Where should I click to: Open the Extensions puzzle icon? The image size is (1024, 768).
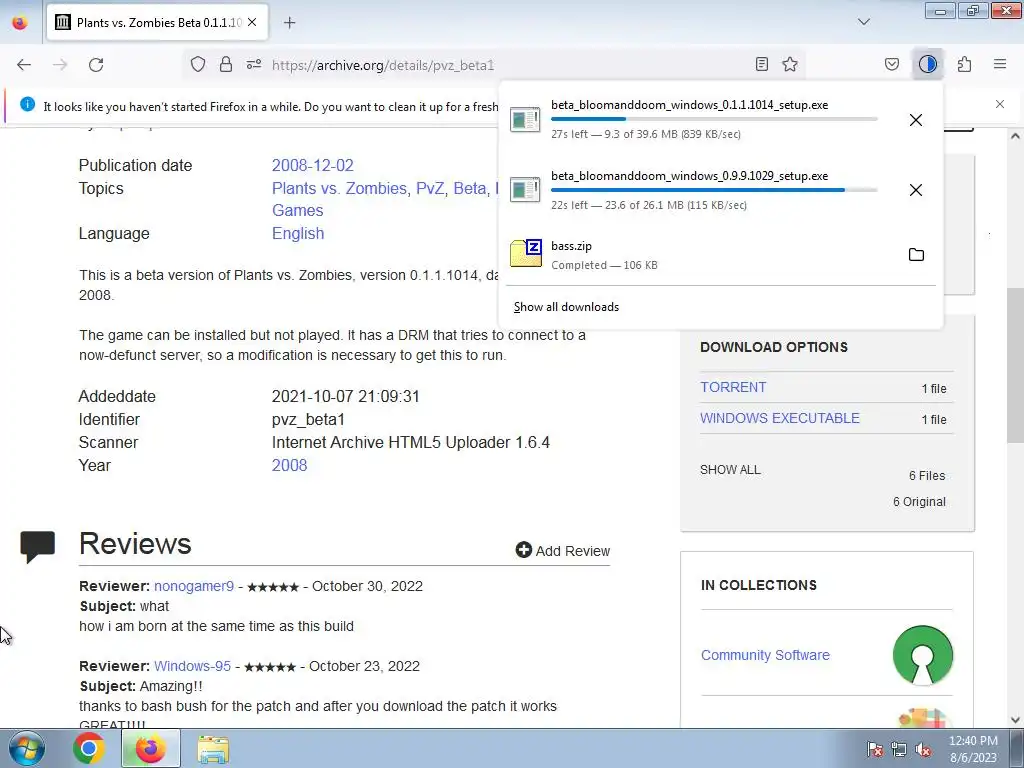click(964, 64)
